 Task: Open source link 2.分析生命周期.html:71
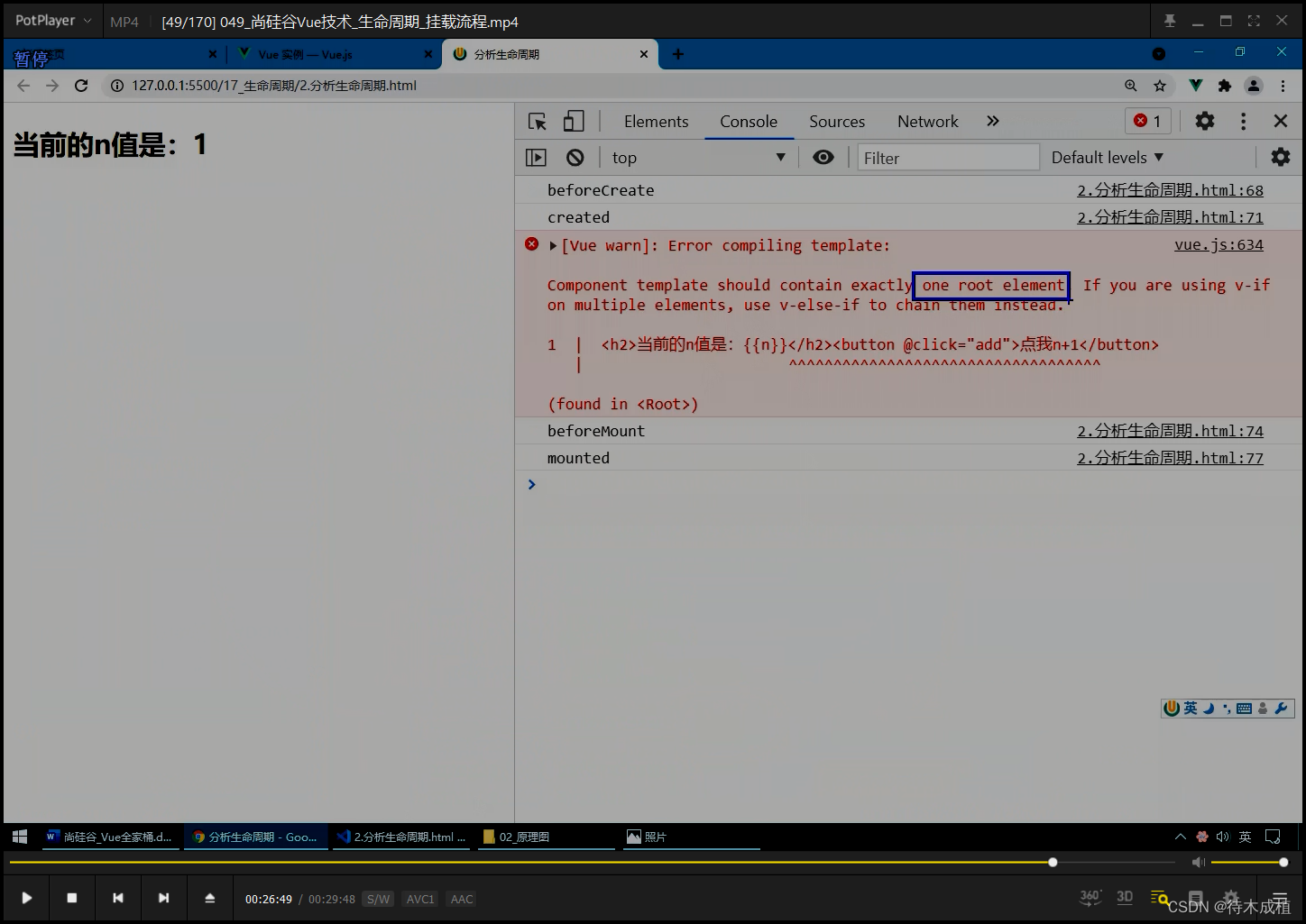tap(1170, 217)
